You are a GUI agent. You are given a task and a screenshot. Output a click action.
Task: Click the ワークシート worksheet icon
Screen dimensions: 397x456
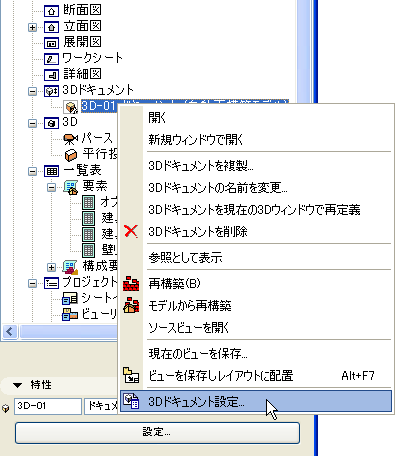pos(51,59)
